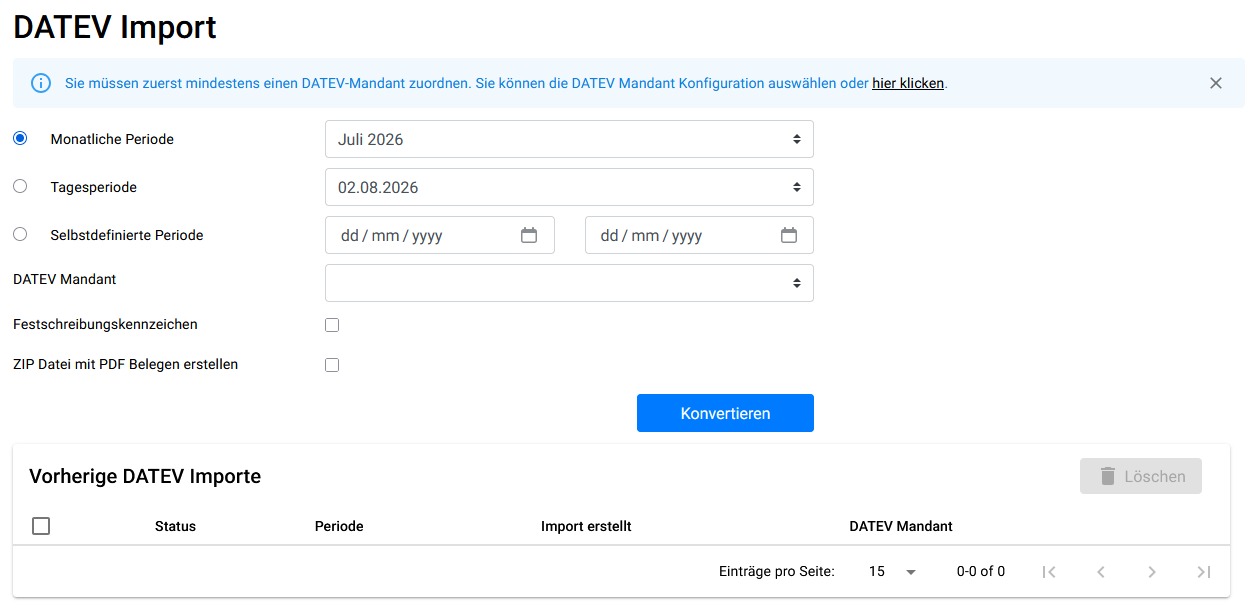This screenshot has width=1249, height=616.
Task: Dismiss the info banner with the X icon
Action: pos(1216,83)
